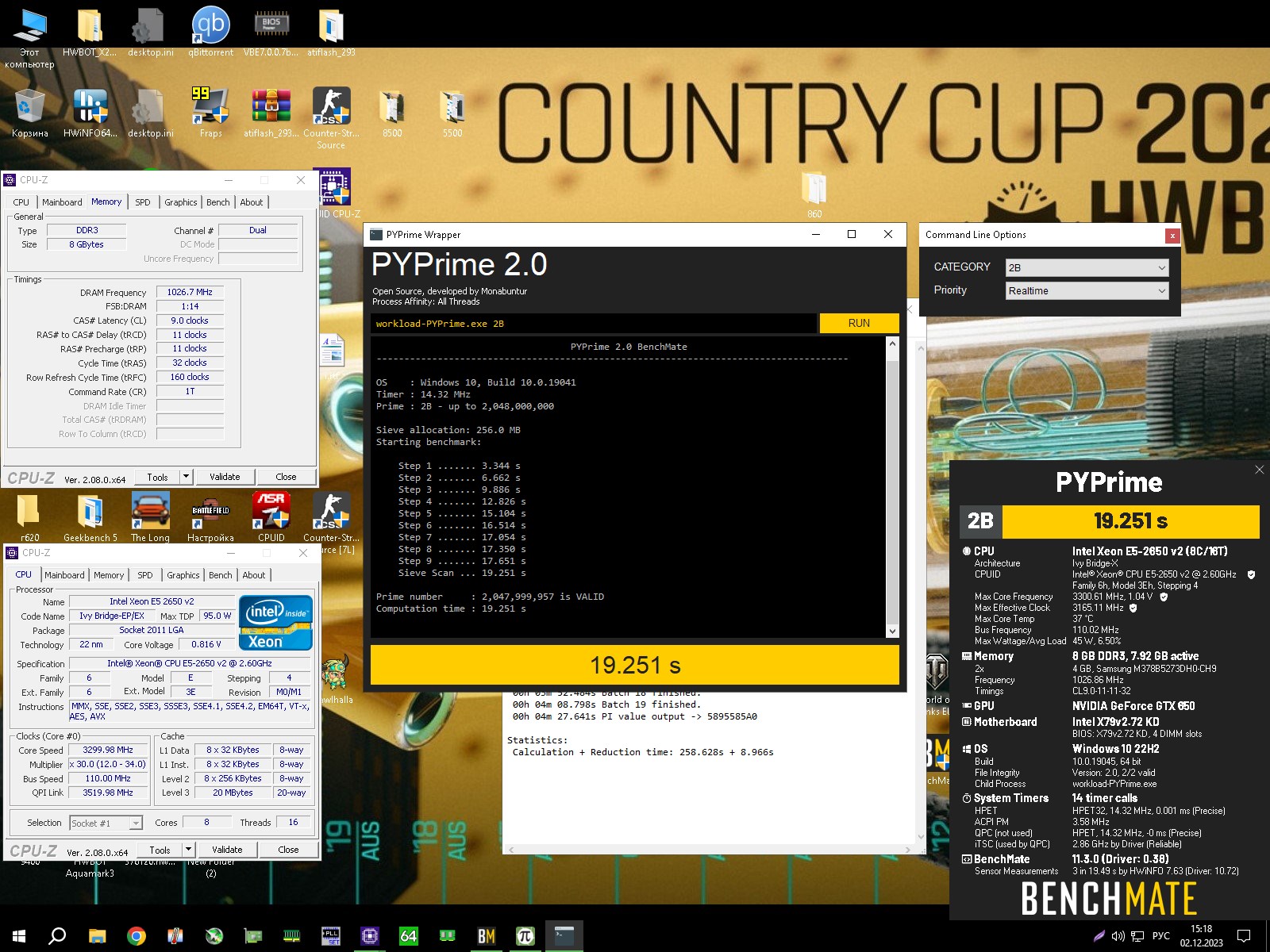Click the DRAM Frequency value 1026.7 MHz
Screen dimensions: 1270x952
click(x=190, y=292)
